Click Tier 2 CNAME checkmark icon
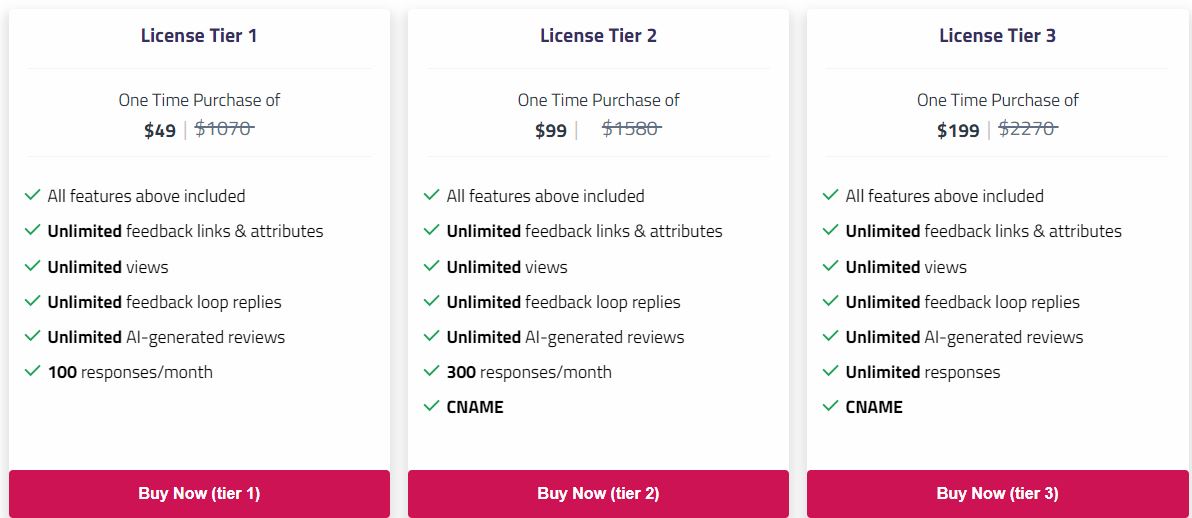The image size is (1192, 518). [432, 406]
